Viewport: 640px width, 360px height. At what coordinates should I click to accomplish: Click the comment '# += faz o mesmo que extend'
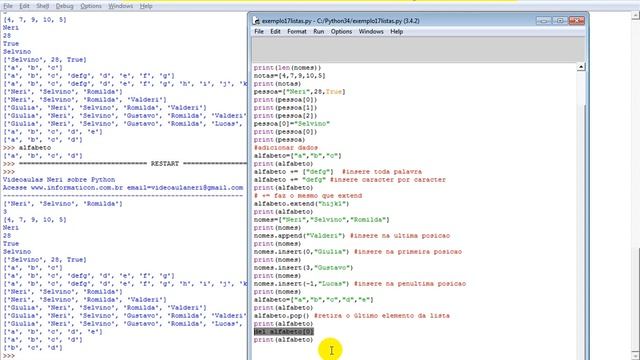[307, 196]
